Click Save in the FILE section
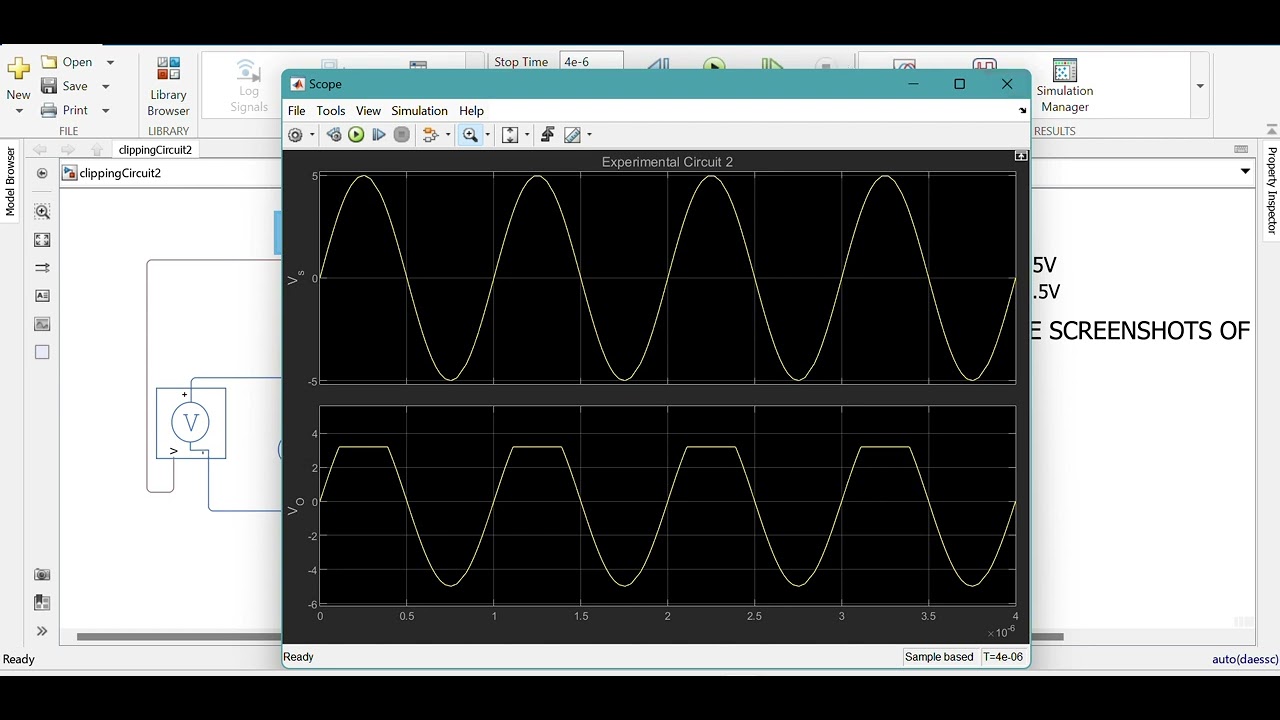The width and height of the screenshot is (1280, 720). point(64,86)
